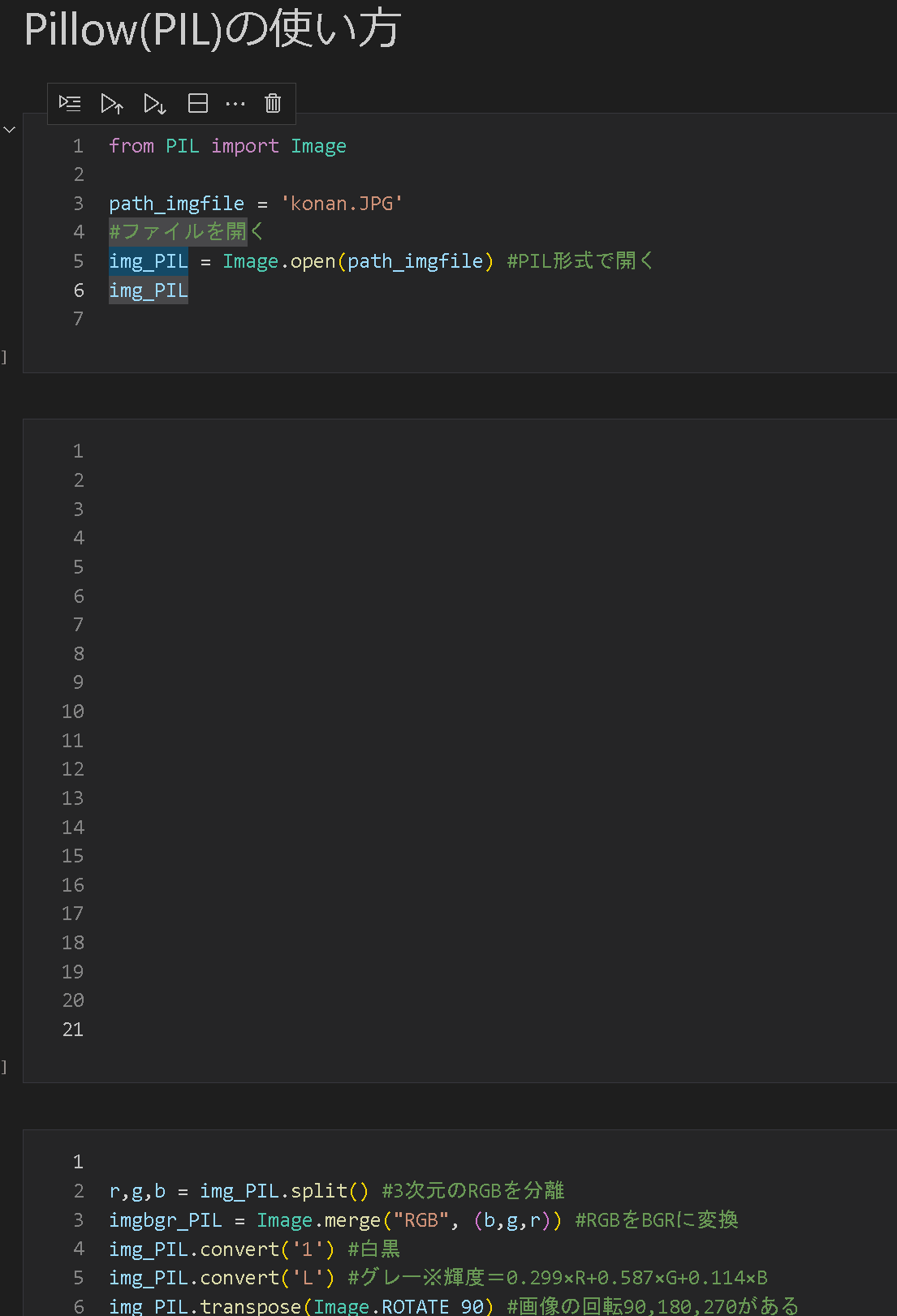Split the cell with toolbar icon
The height and width of the screenshot is (1316, 897).
(197, 103)
